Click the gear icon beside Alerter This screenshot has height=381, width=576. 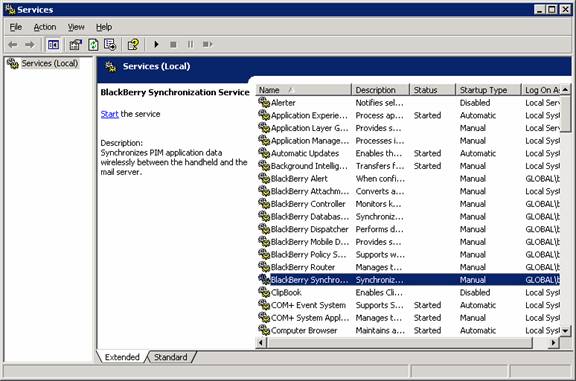[x=264, y=102]
